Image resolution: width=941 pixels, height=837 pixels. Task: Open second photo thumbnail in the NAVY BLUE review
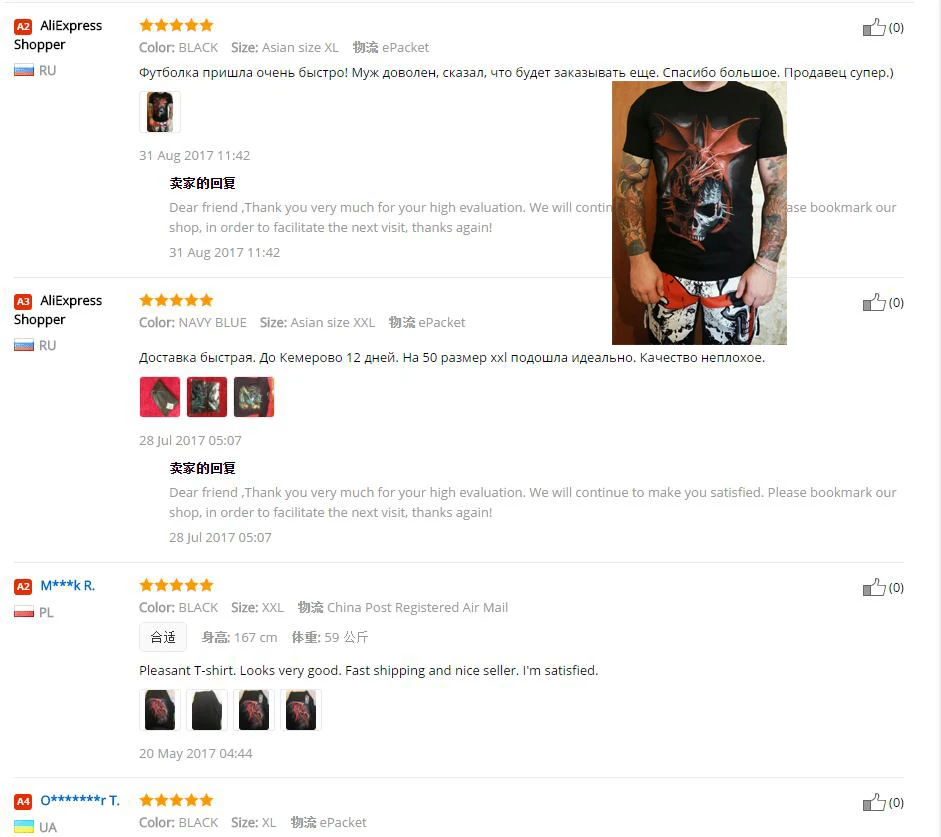point(207,397)
